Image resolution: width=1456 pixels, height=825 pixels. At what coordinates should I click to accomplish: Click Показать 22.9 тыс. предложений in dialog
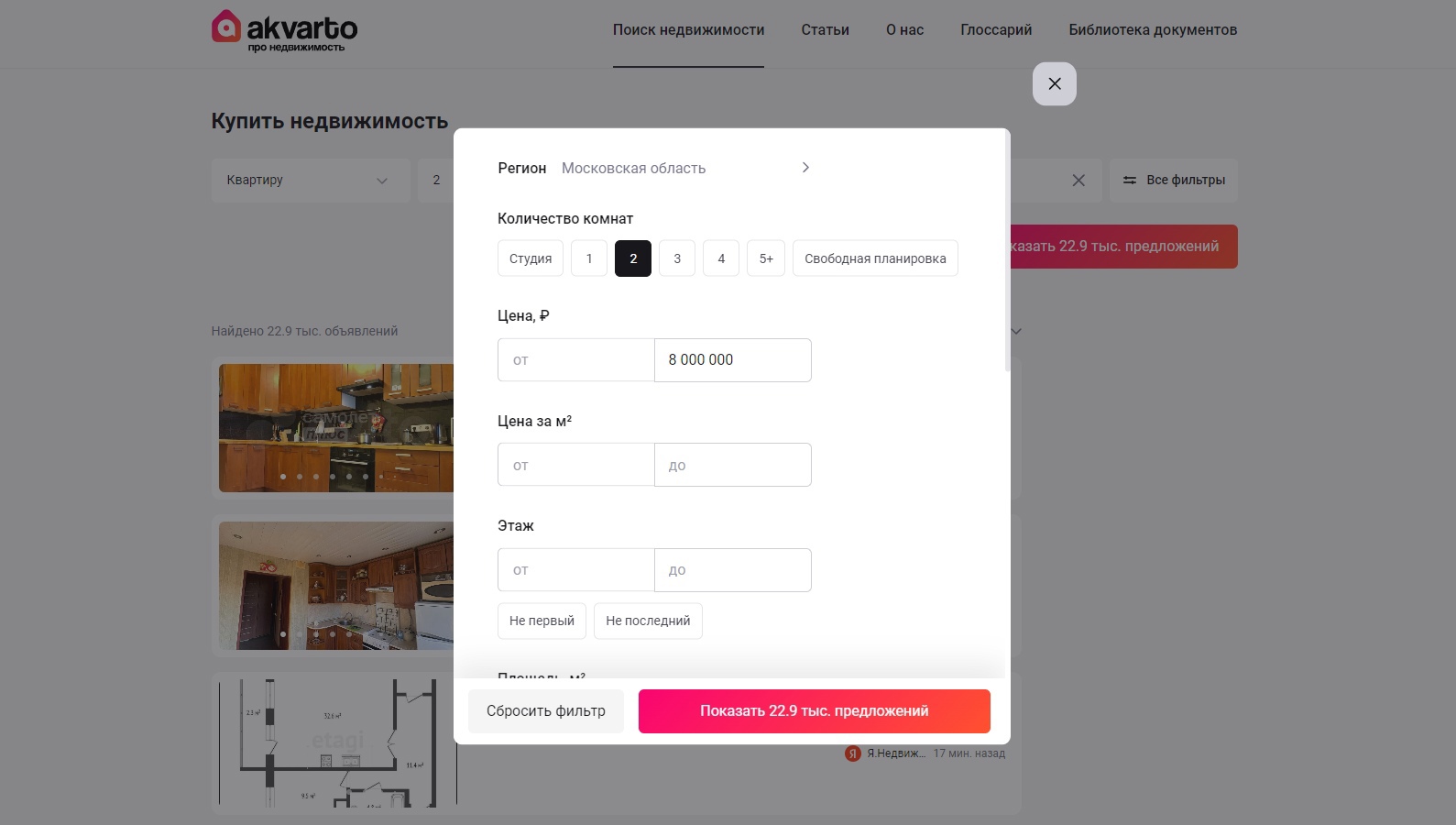pos(815,711)
